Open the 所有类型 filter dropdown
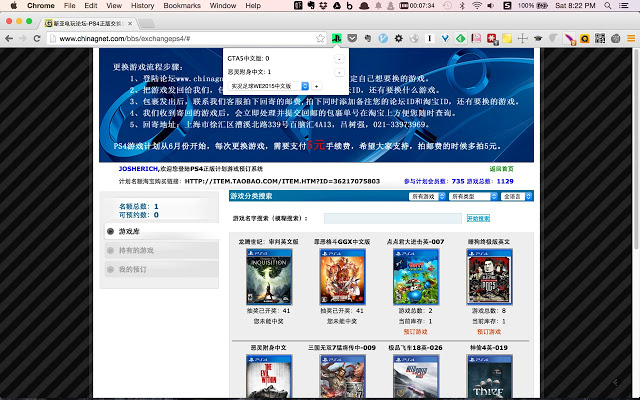Image resolution: width=640 pixels, height=400 pixels. coord(473,197)
